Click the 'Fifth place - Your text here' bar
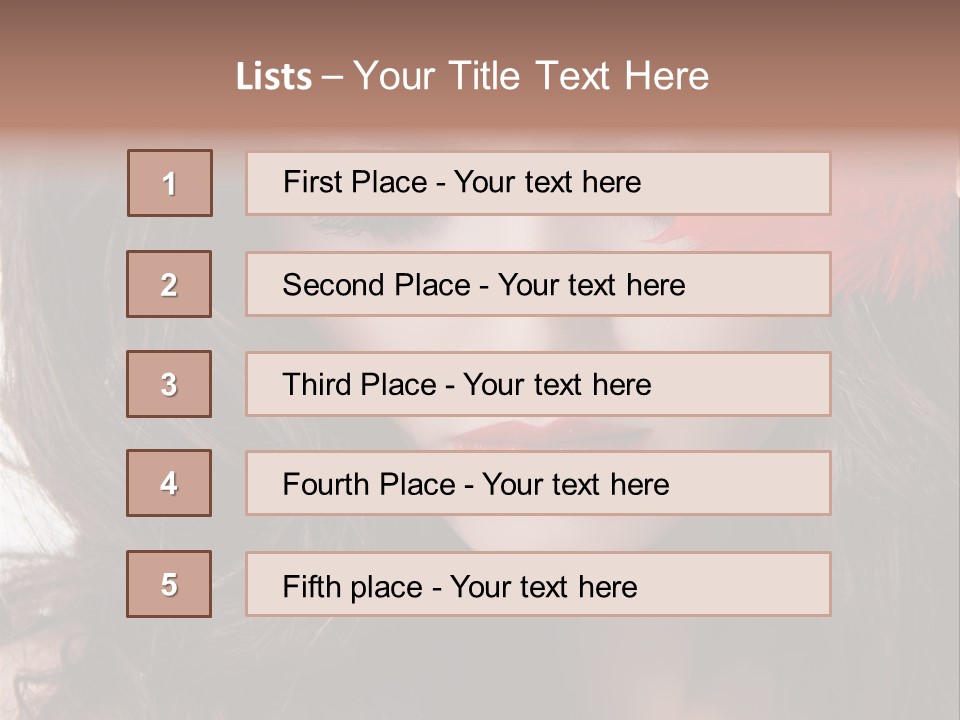Screen dimensions: 960x720 point(538,584)
